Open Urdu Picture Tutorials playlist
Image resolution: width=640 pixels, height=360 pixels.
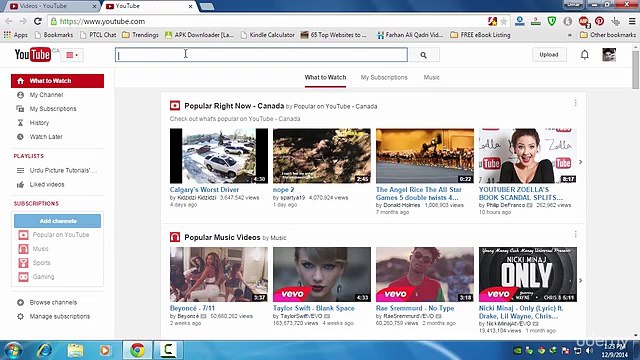click(x=63, y=170)
